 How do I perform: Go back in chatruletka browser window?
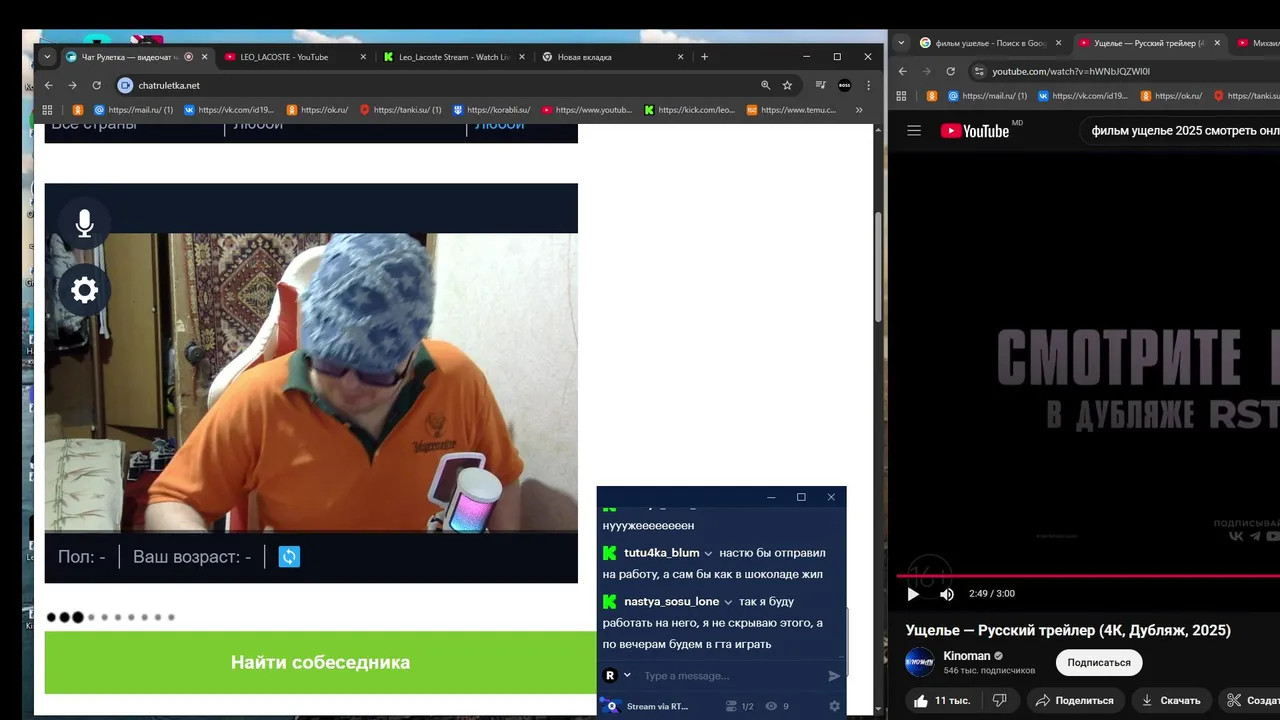pos(48,85)
